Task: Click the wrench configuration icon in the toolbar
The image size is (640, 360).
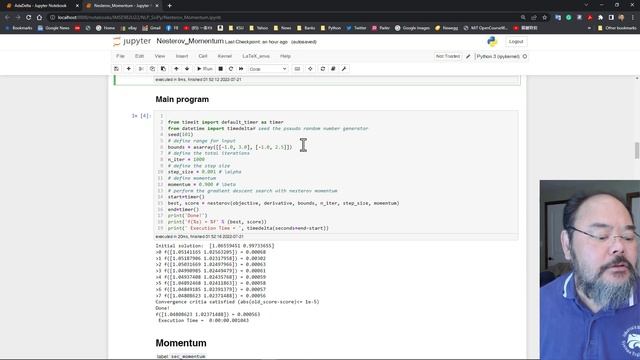Action: coord(344,69)
